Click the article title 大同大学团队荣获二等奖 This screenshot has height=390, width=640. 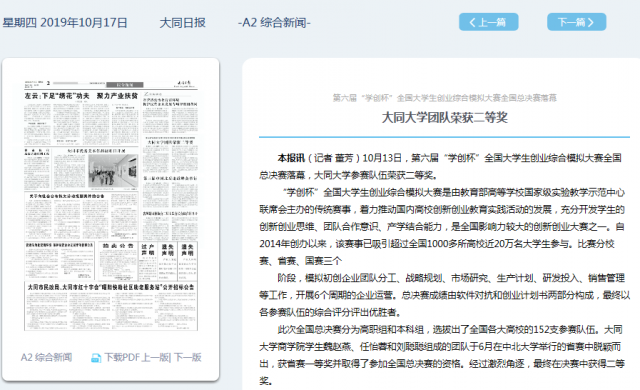[444, 117]
